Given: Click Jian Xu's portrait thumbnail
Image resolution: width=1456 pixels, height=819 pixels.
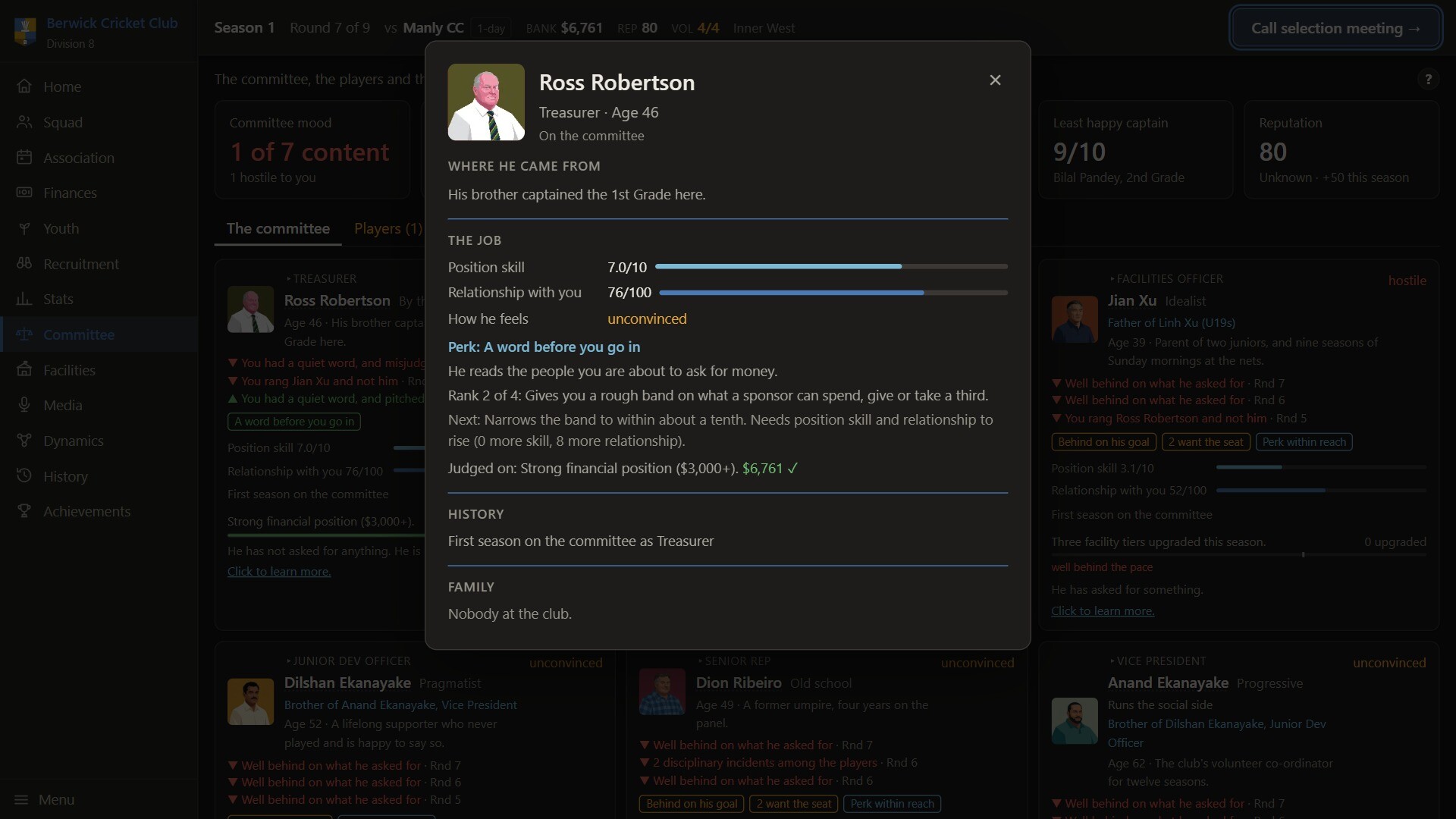Looking at the screenshot, I should coord(1074,319).
